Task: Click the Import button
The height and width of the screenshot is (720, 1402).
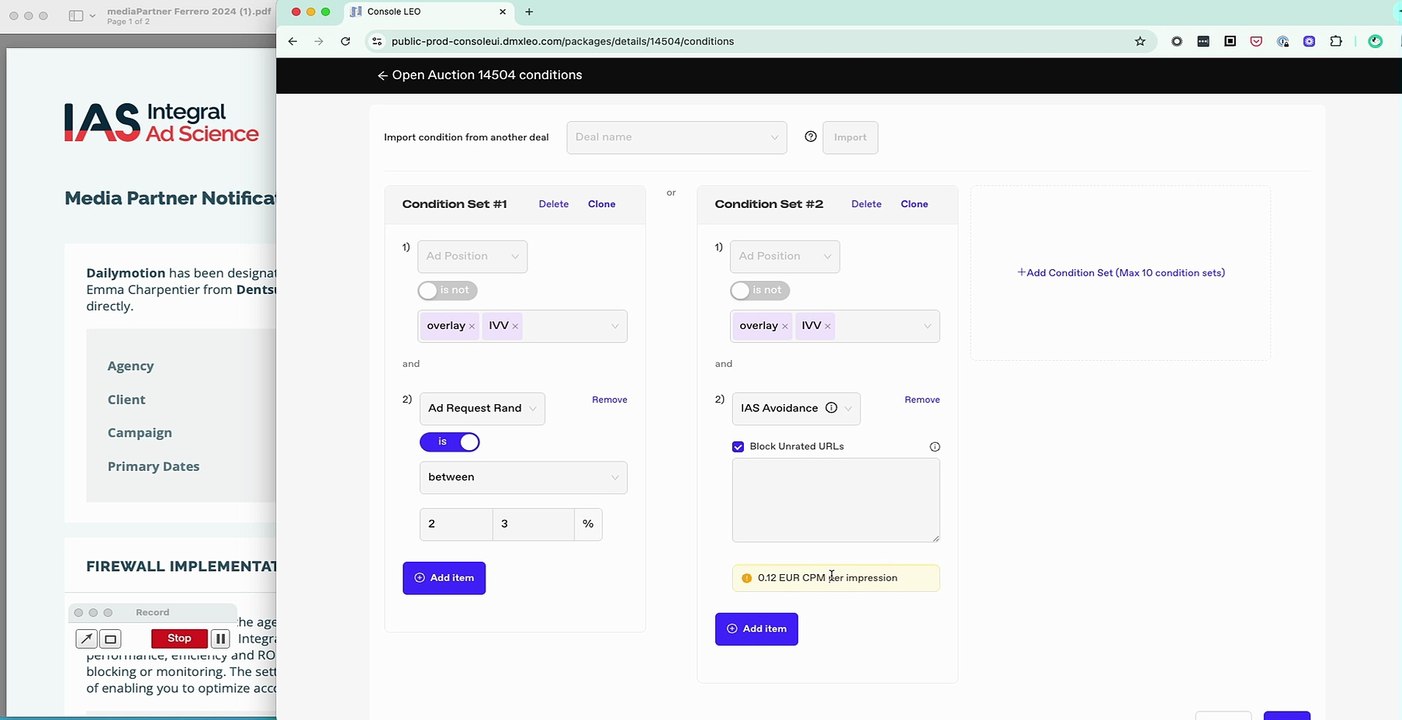Action: [x=850, y=137]
